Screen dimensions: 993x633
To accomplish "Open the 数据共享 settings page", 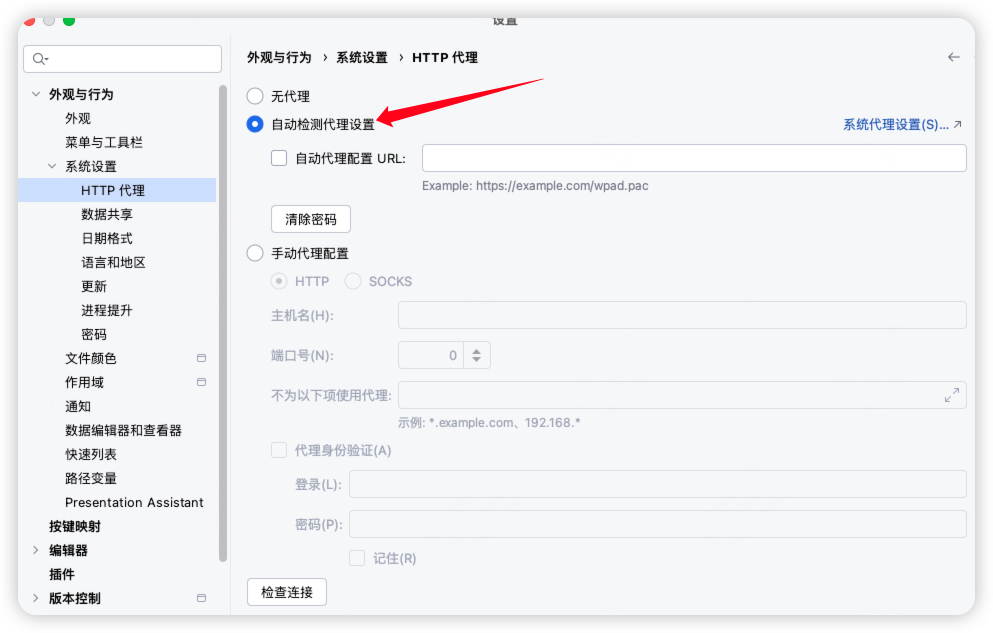I will click(x=107, y=215).
